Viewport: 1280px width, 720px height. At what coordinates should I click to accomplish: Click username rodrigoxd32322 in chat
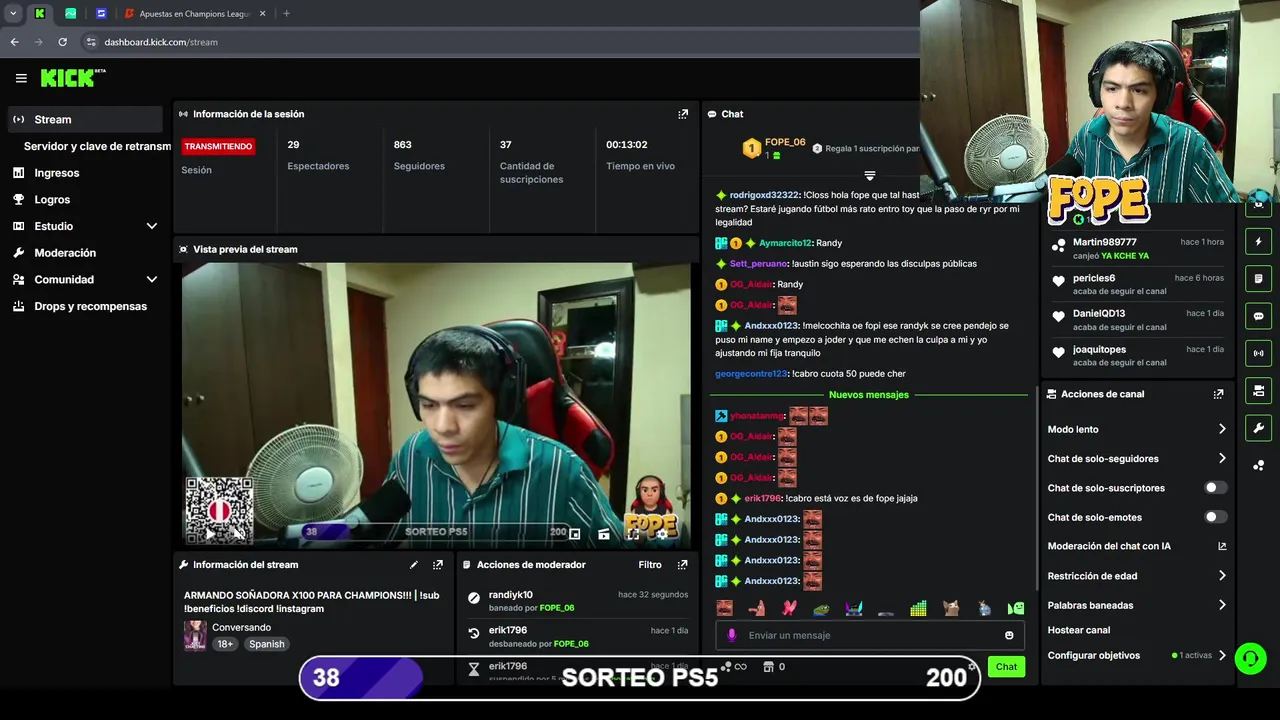tap(764, 195)
